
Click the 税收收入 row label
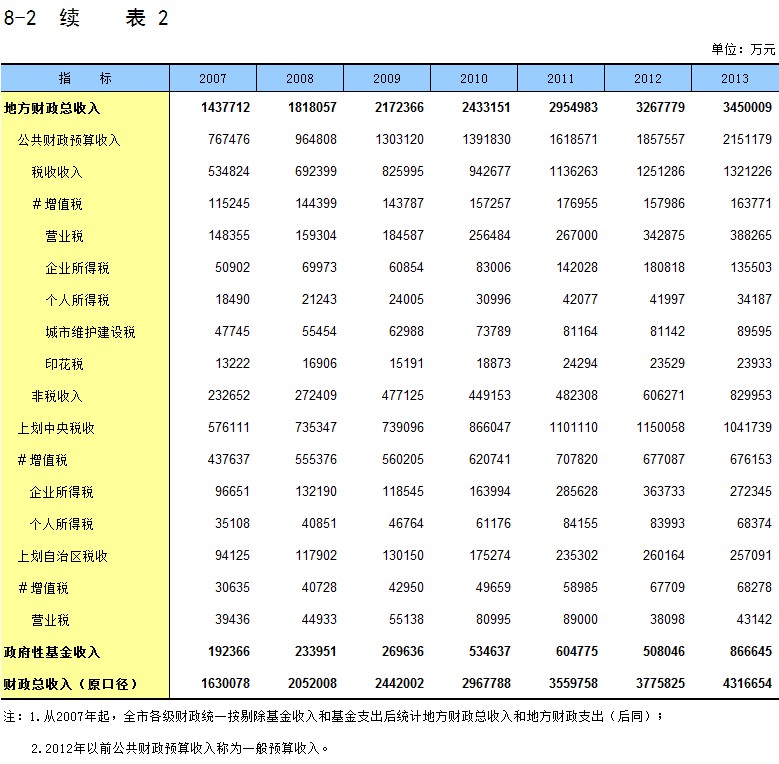pyautogui.click(x=57, y=172)
